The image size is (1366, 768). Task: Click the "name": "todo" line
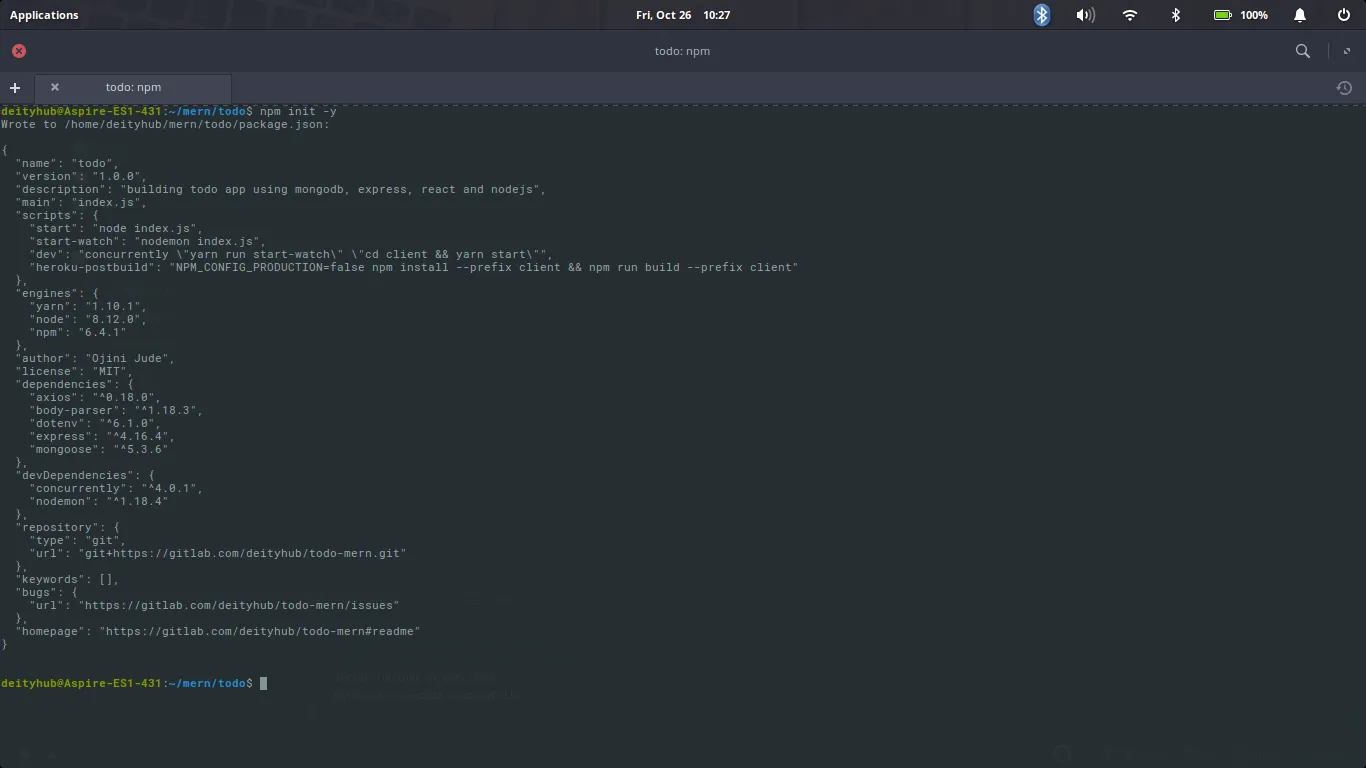pyautogui.click(x=67, y=163)
